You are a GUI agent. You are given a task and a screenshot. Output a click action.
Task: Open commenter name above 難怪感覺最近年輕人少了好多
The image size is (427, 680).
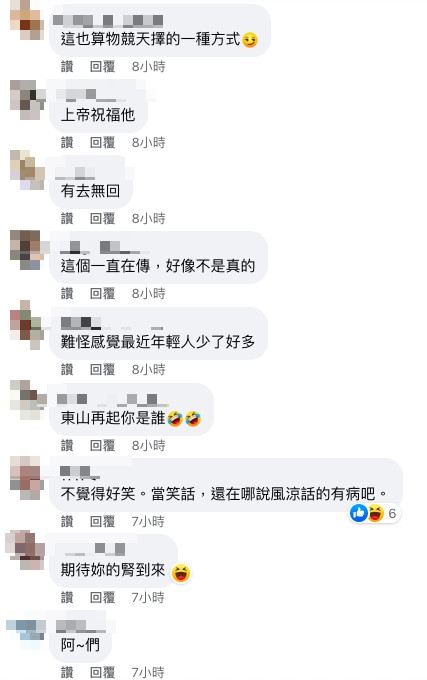pyautogui.click(x=112, y=324)
